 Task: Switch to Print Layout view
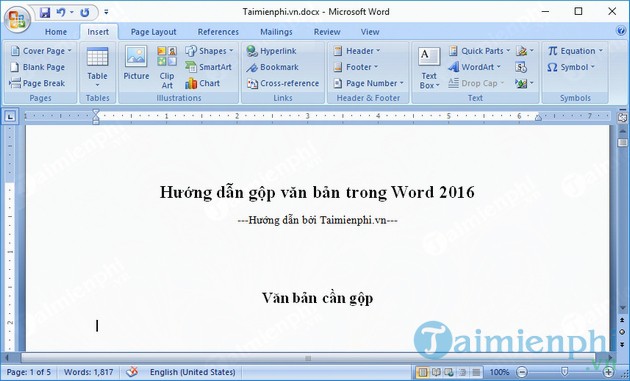click(422, 372)
